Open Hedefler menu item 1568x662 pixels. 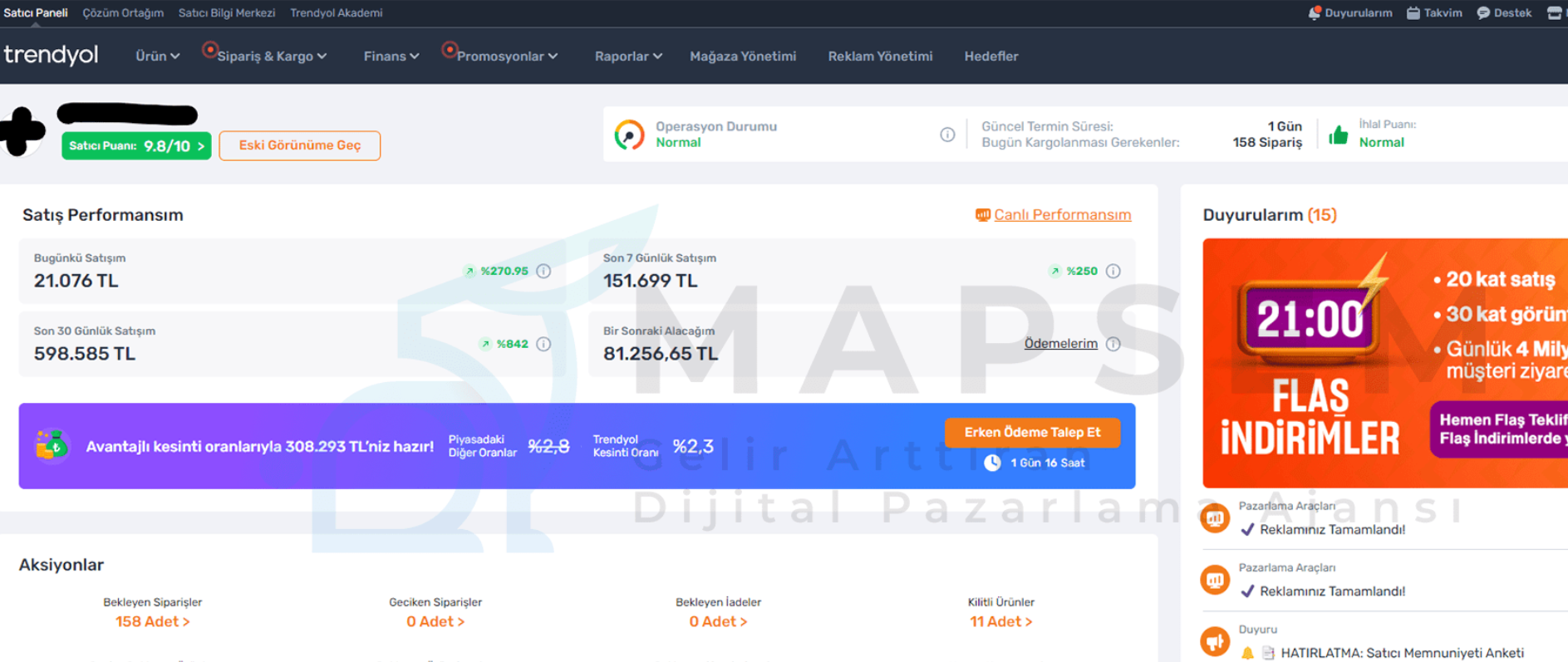pos(991,56)
